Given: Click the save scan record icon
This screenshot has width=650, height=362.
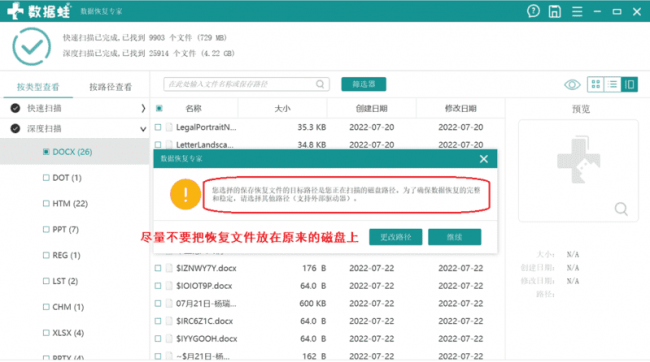Looking at the screenshot, I should [555, 11].
